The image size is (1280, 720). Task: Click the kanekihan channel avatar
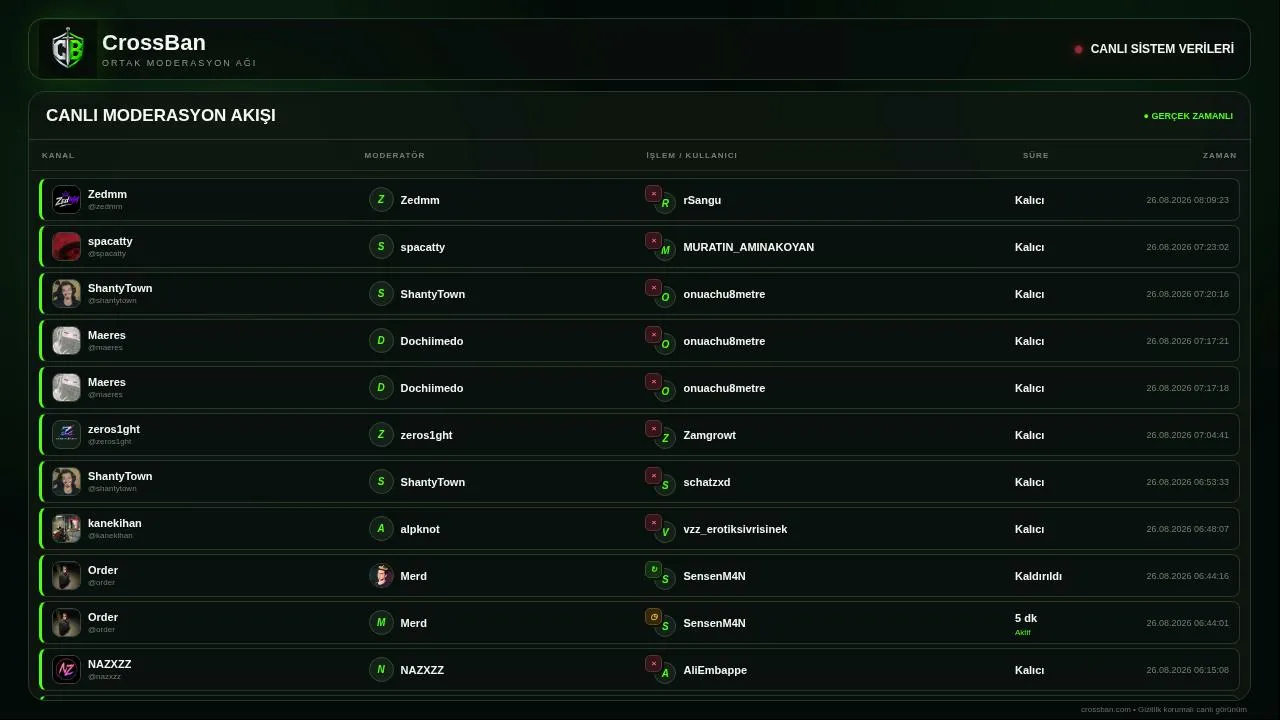click(x=66, y=529)
